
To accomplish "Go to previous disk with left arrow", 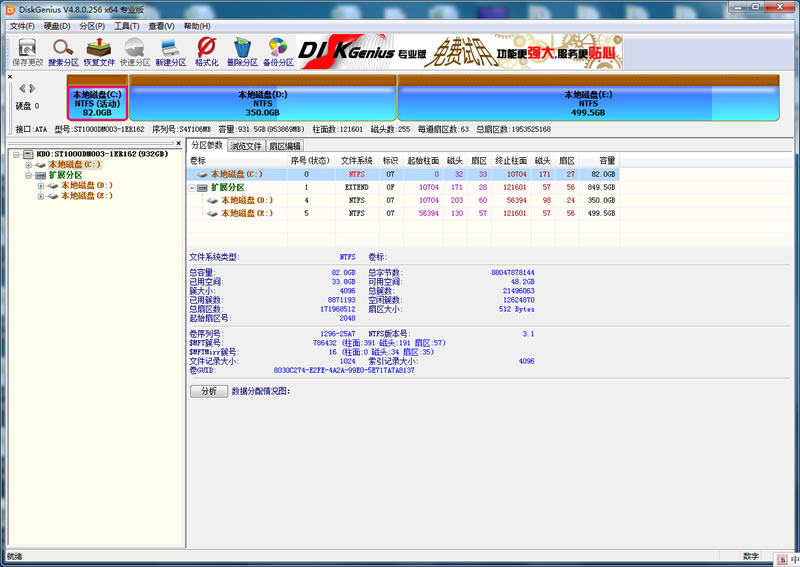I will (22, 88).
